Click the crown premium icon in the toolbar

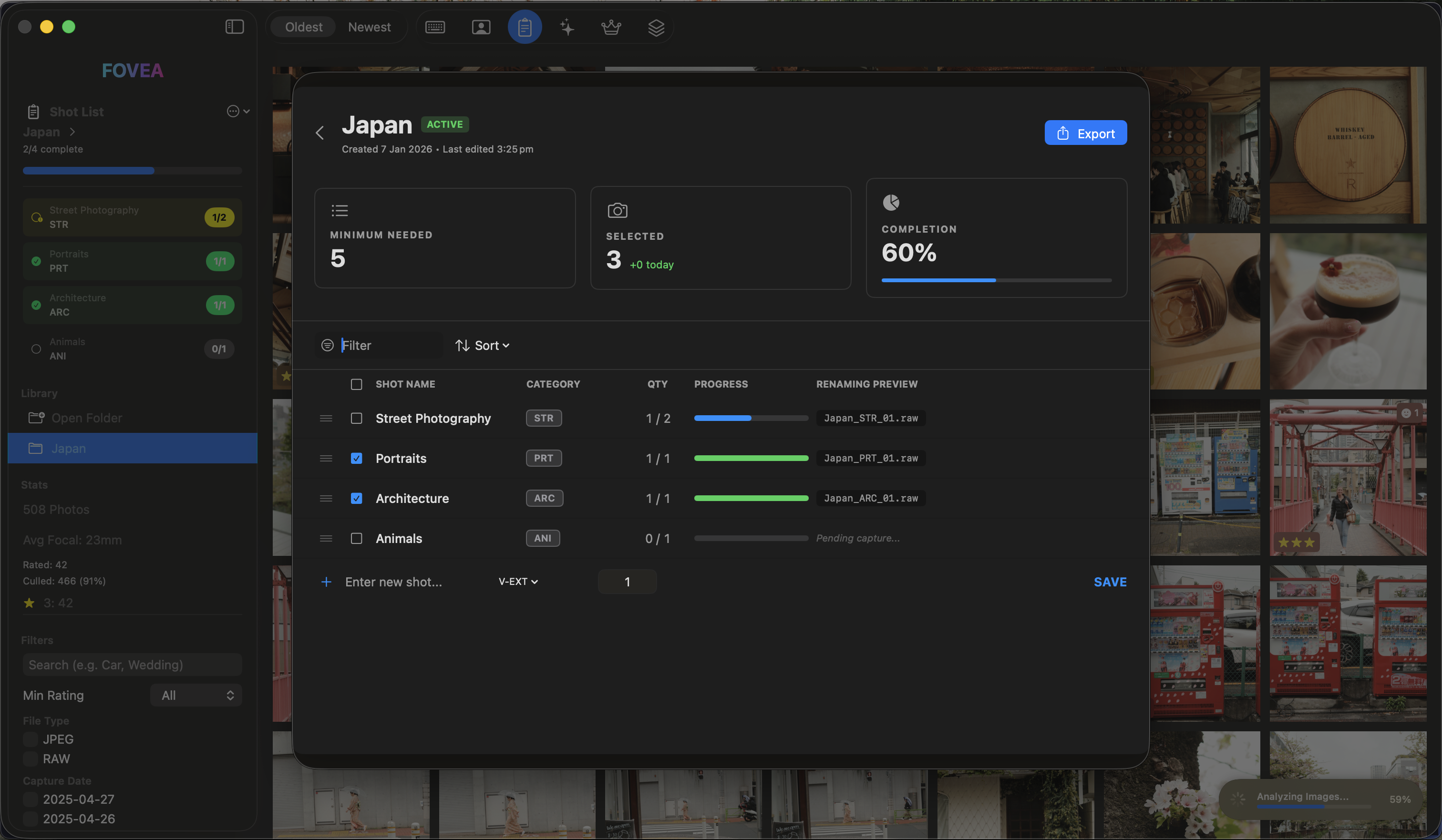point(611,26)
